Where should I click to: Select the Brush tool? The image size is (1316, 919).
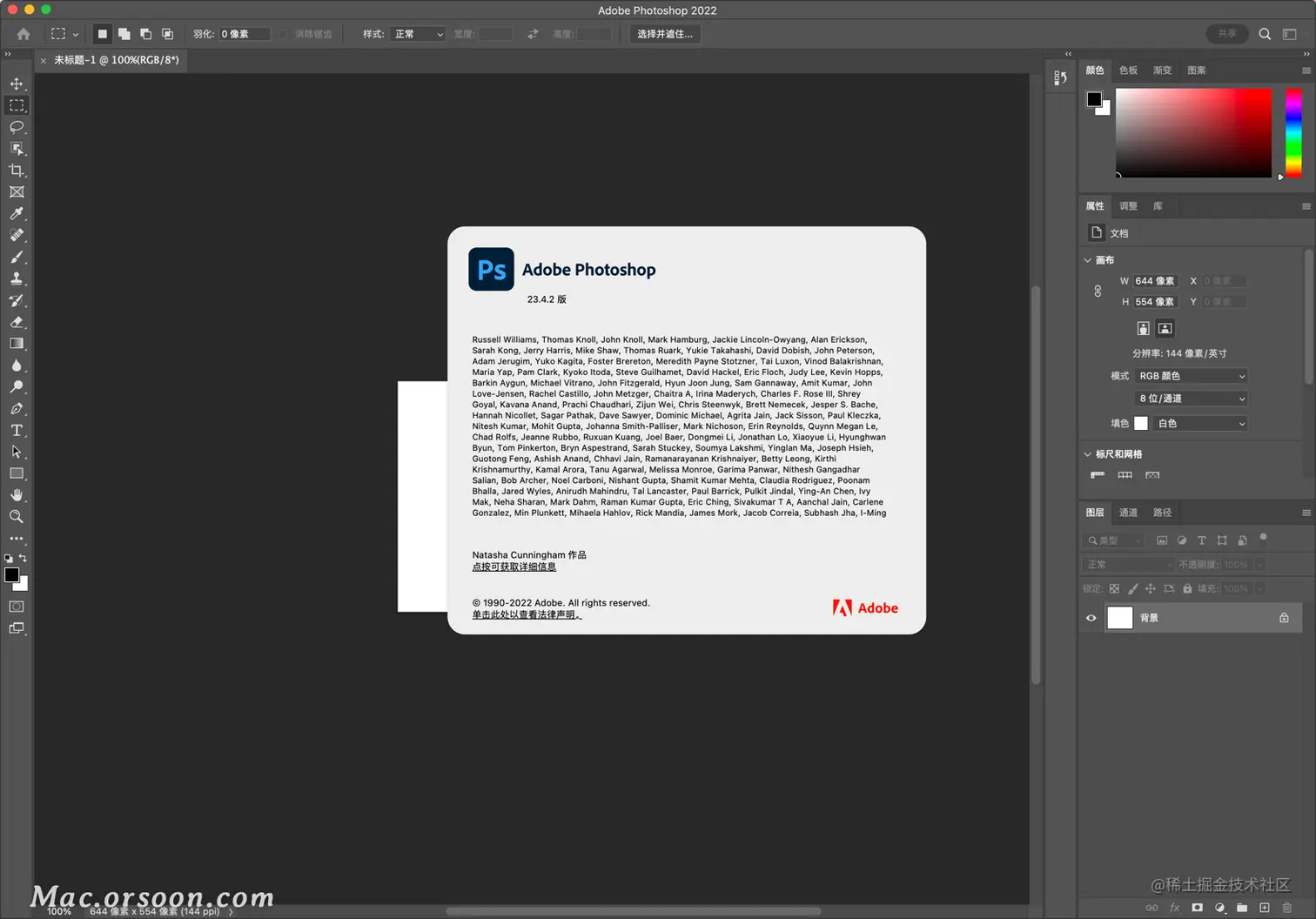17,257
